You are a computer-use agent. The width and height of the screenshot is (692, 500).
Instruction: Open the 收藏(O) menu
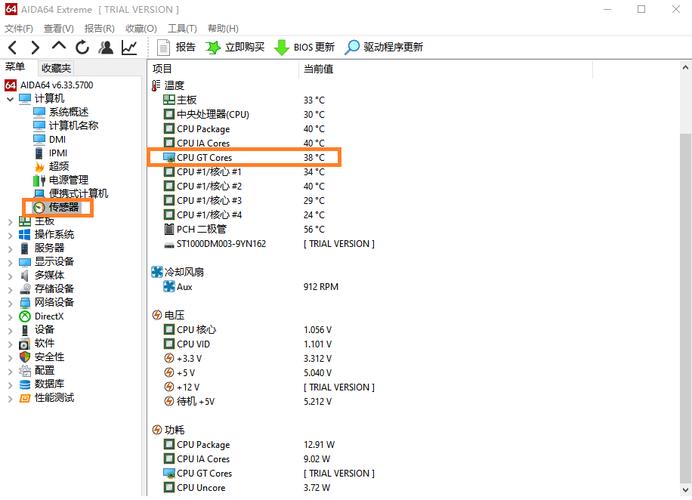click(x=141, y=29)
